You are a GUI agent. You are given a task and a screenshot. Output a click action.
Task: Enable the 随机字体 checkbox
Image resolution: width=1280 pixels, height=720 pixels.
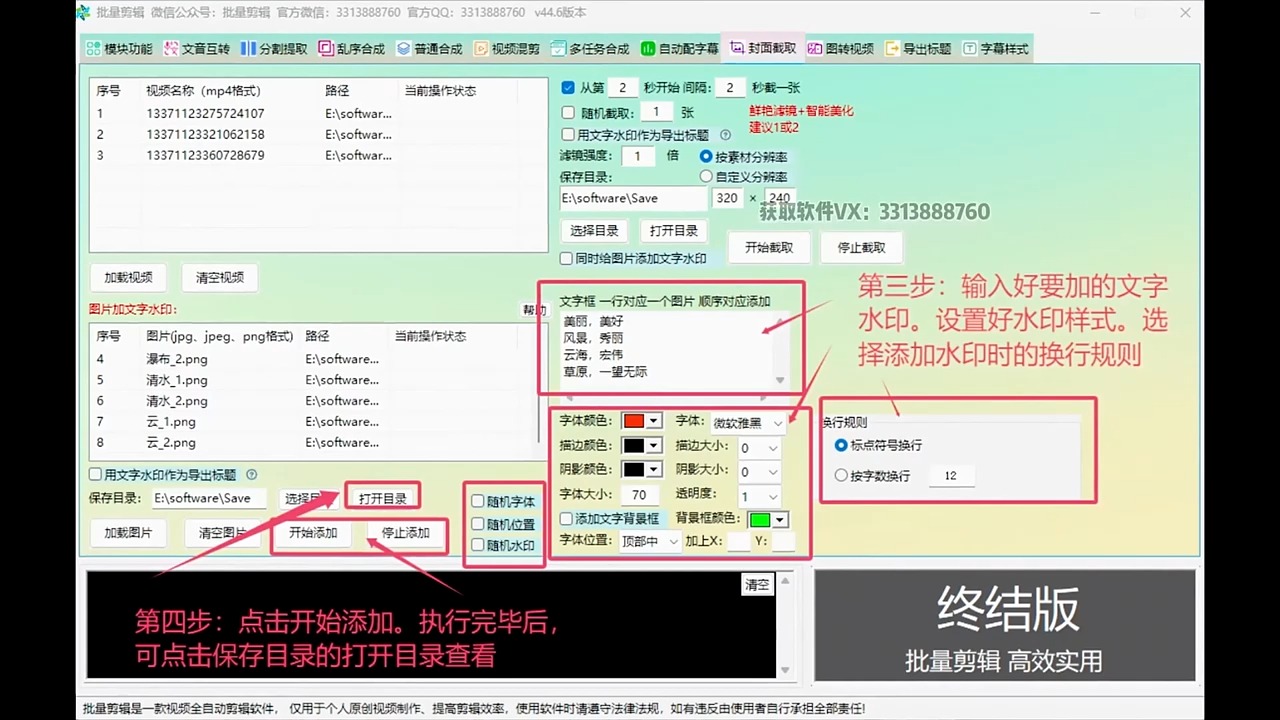(478, 502)
